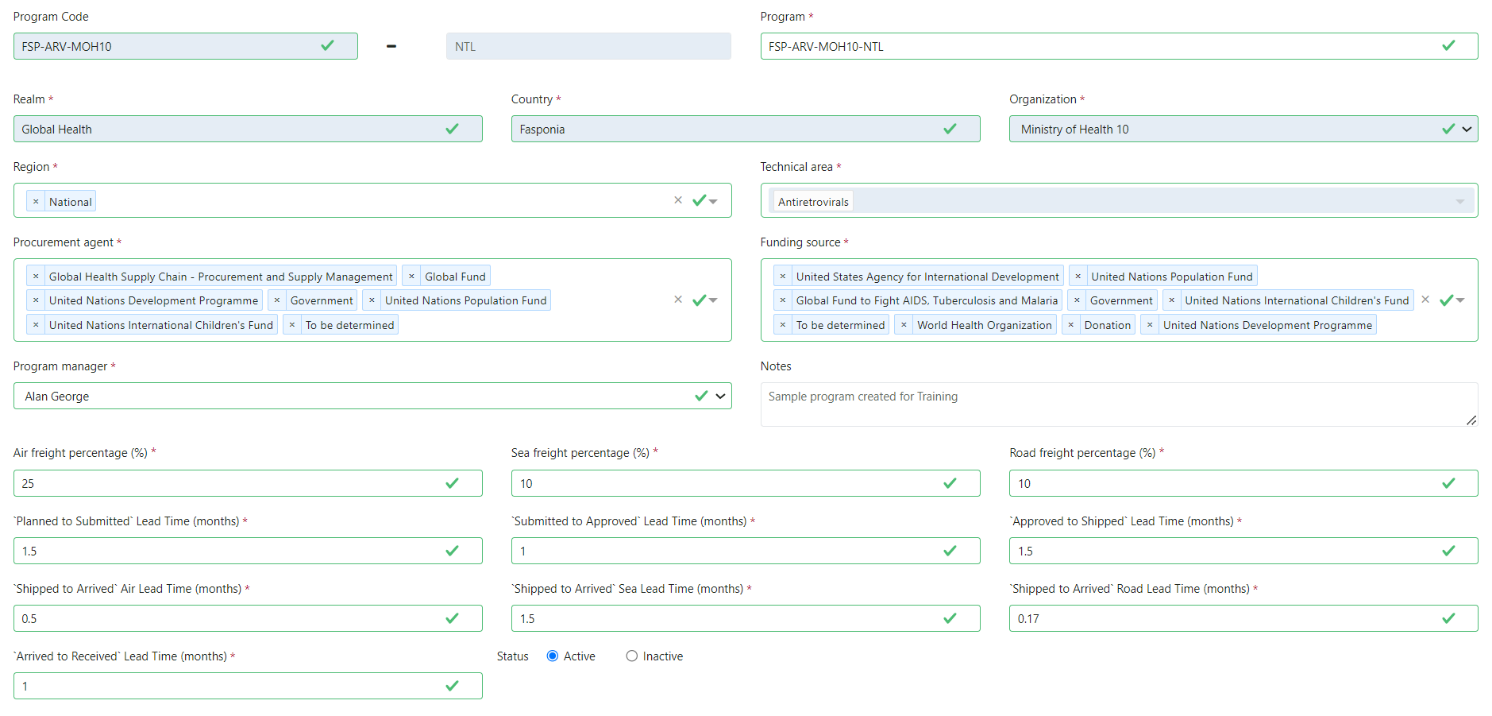Click the Active status label
Image resolution: width=1492 pixels, height=716 pixels.
coord(580,656)
